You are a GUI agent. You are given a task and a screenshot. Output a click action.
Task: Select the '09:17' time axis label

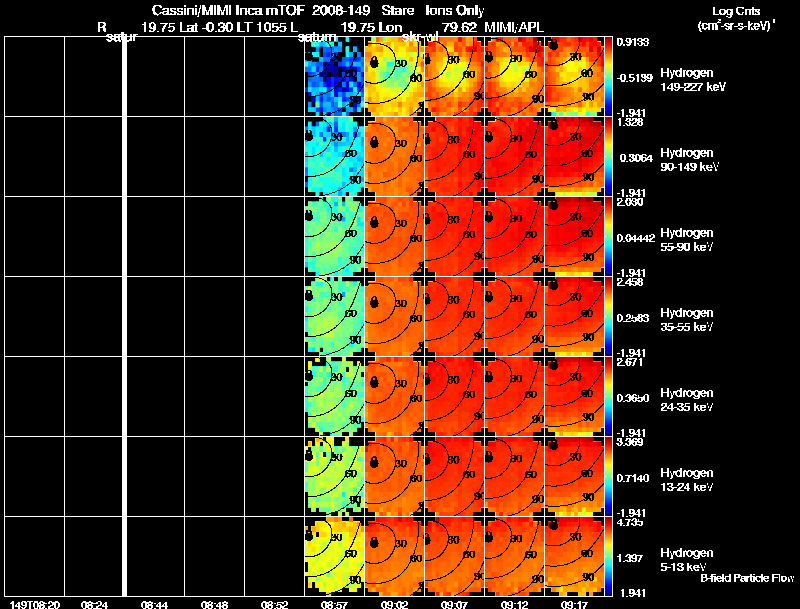pyautogui.click(x=574, y=604)
